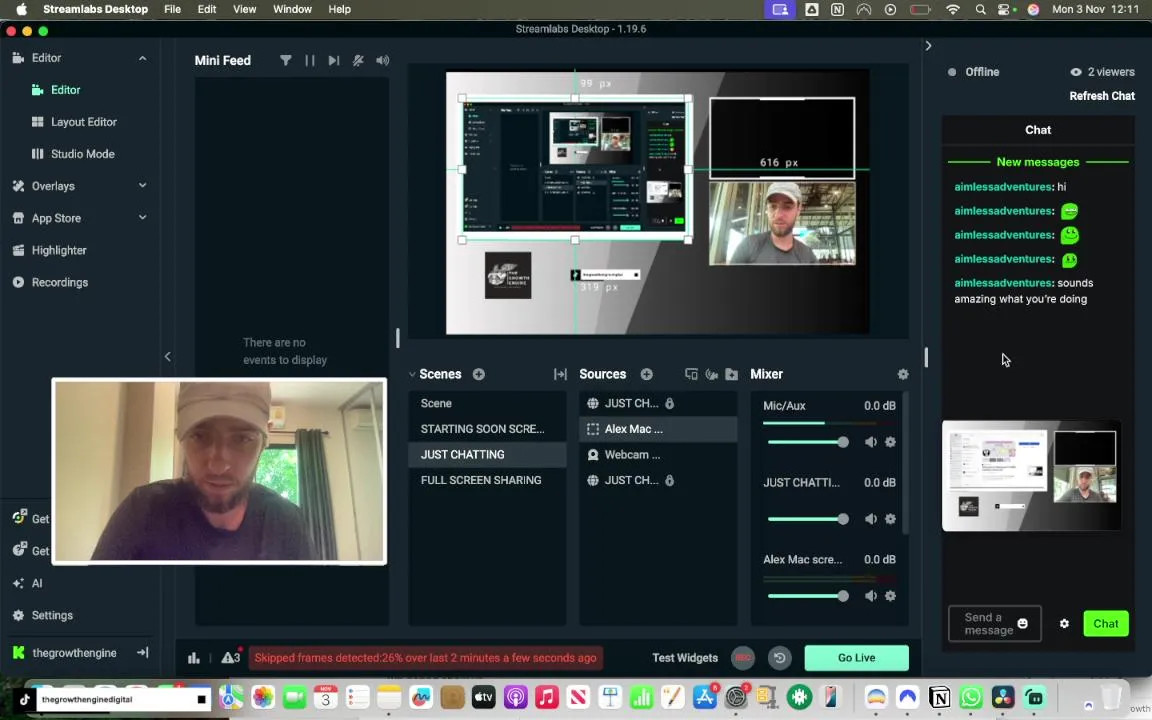The width and height of the screenshot is (1152, 720).
Task: Collapse the left panel with arrow
Action: [x=168, y=356]
